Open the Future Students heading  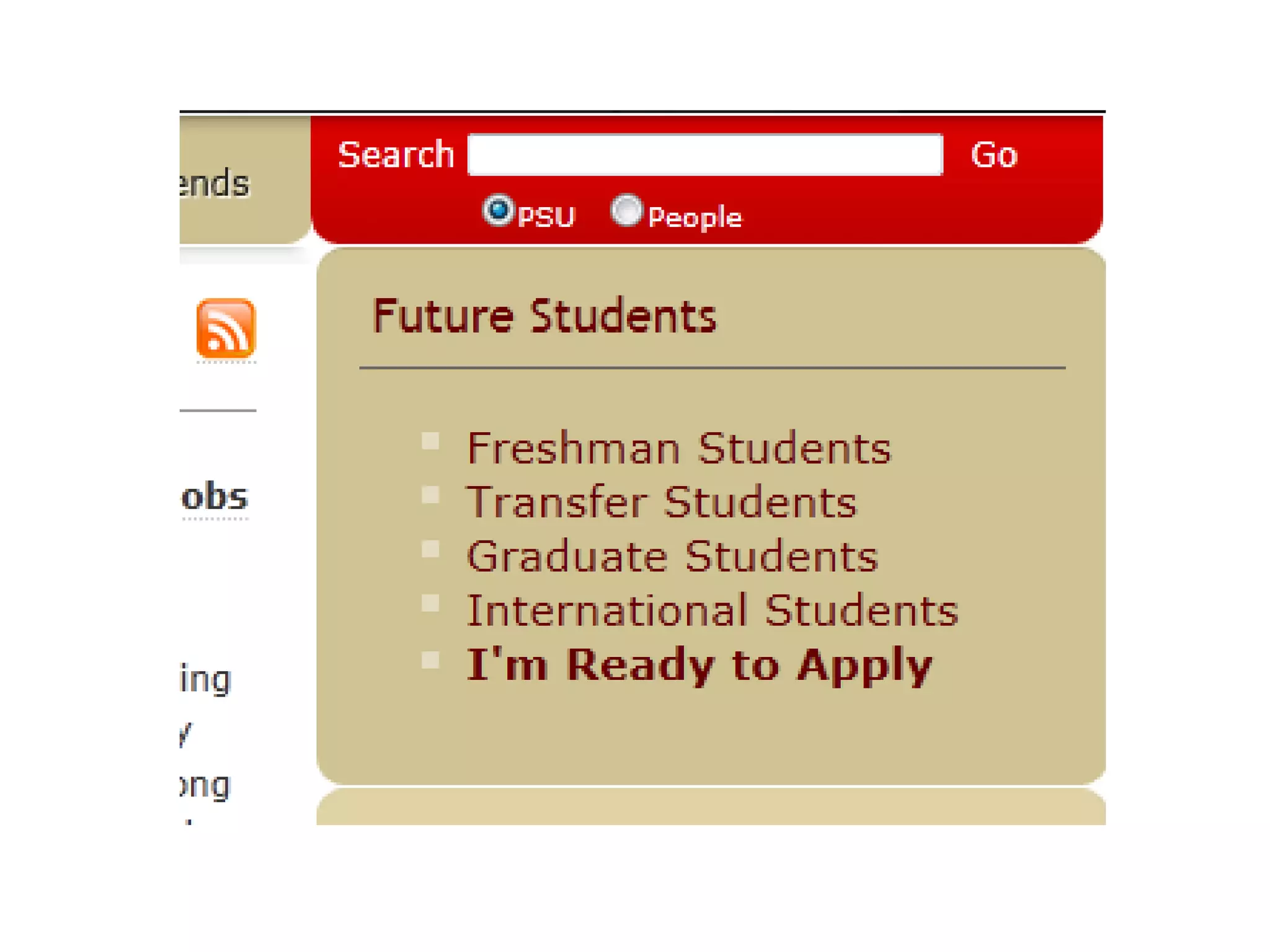click(x=544, y=316)
